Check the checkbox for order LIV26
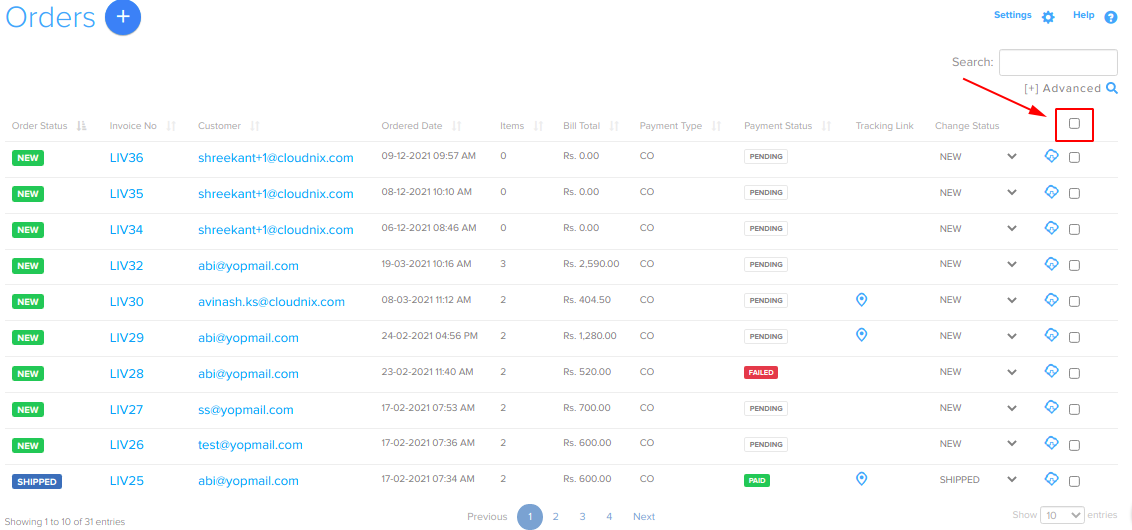1132x530 pixels. click(x=1074, y=446)
